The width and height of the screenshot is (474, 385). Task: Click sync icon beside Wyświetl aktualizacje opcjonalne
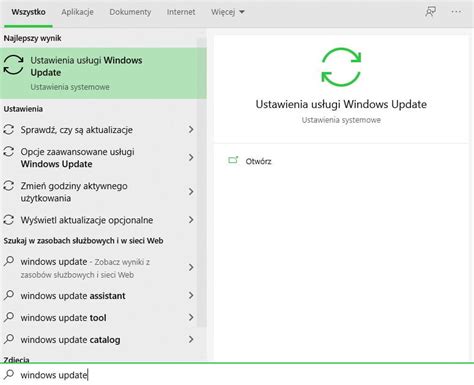(x=9, y=220)
